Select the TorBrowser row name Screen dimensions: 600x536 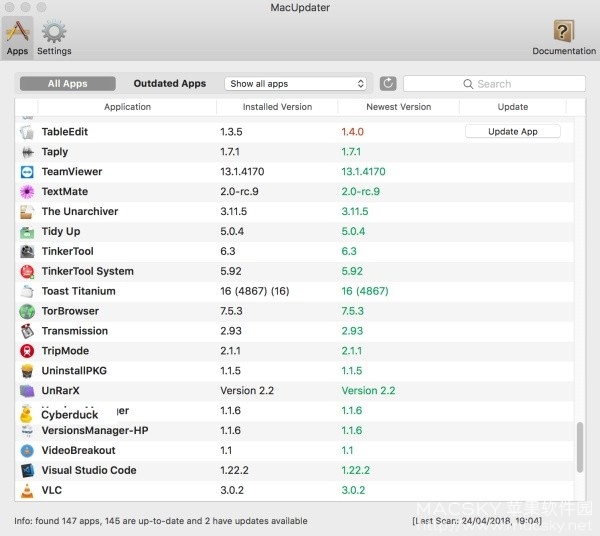click(70, 311)
